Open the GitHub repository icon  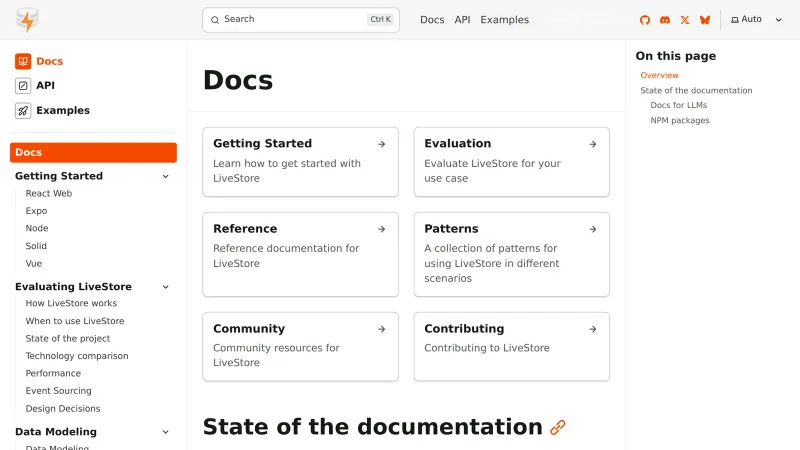click(645, 20)
